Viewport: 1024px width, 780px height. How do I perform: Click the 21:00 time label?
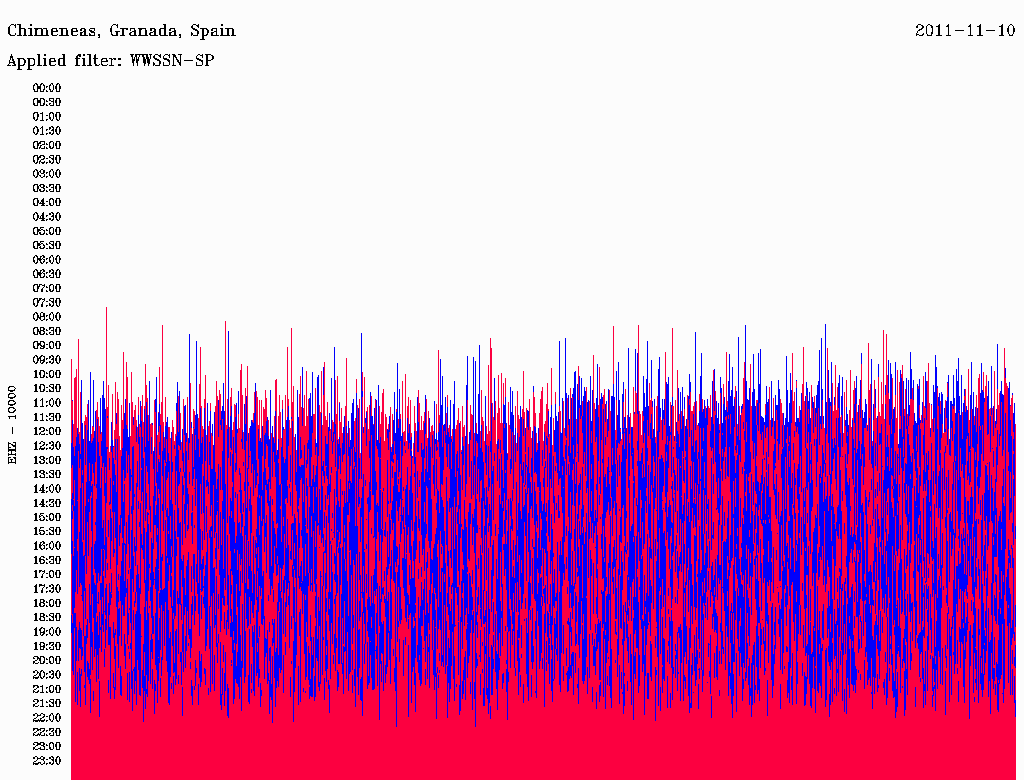point(47,689)
